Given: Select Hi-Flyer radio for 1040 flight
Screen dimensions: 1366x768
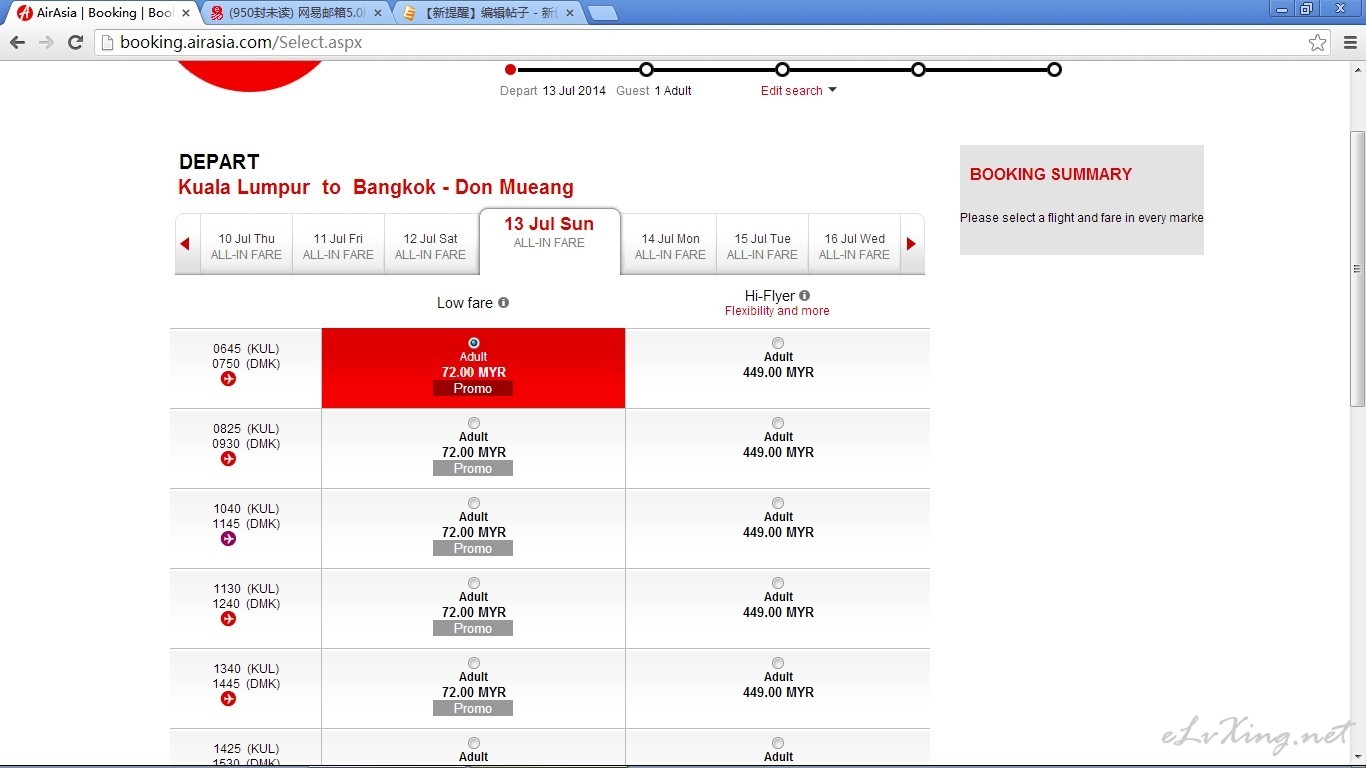Looking at the screenshot, I should click(x=778, y=503).
